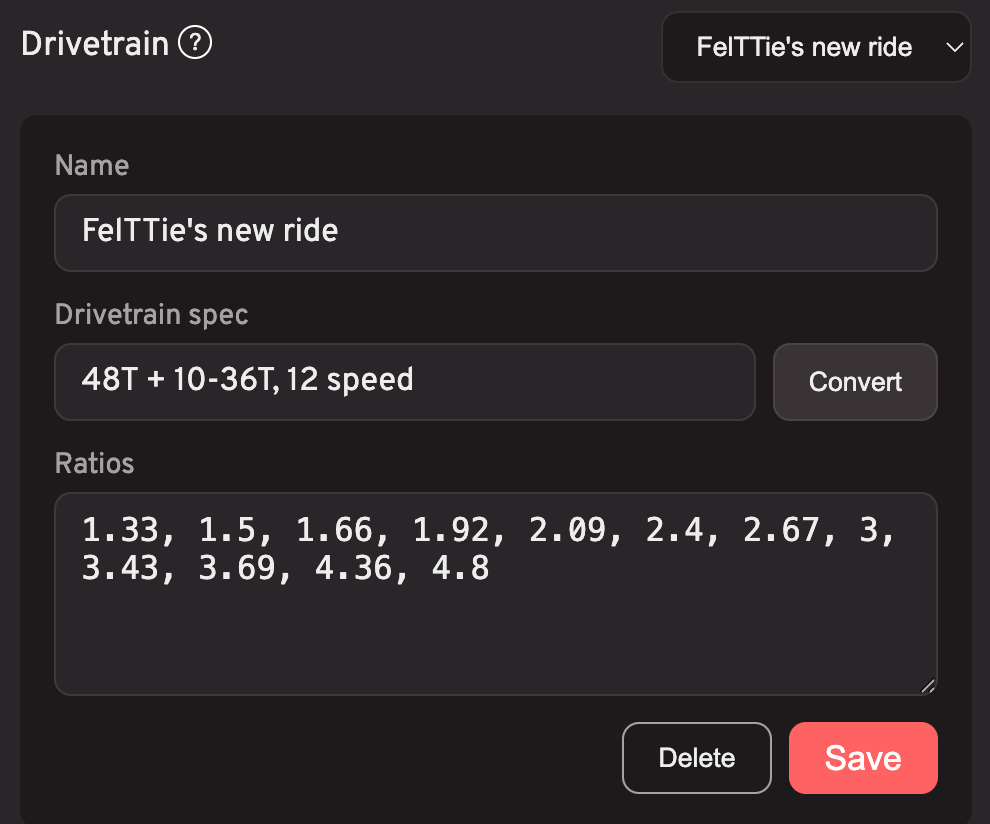Place cursor on the 4.8 ratio value
This screenshot has width=990, height=824.
[460, 568]
